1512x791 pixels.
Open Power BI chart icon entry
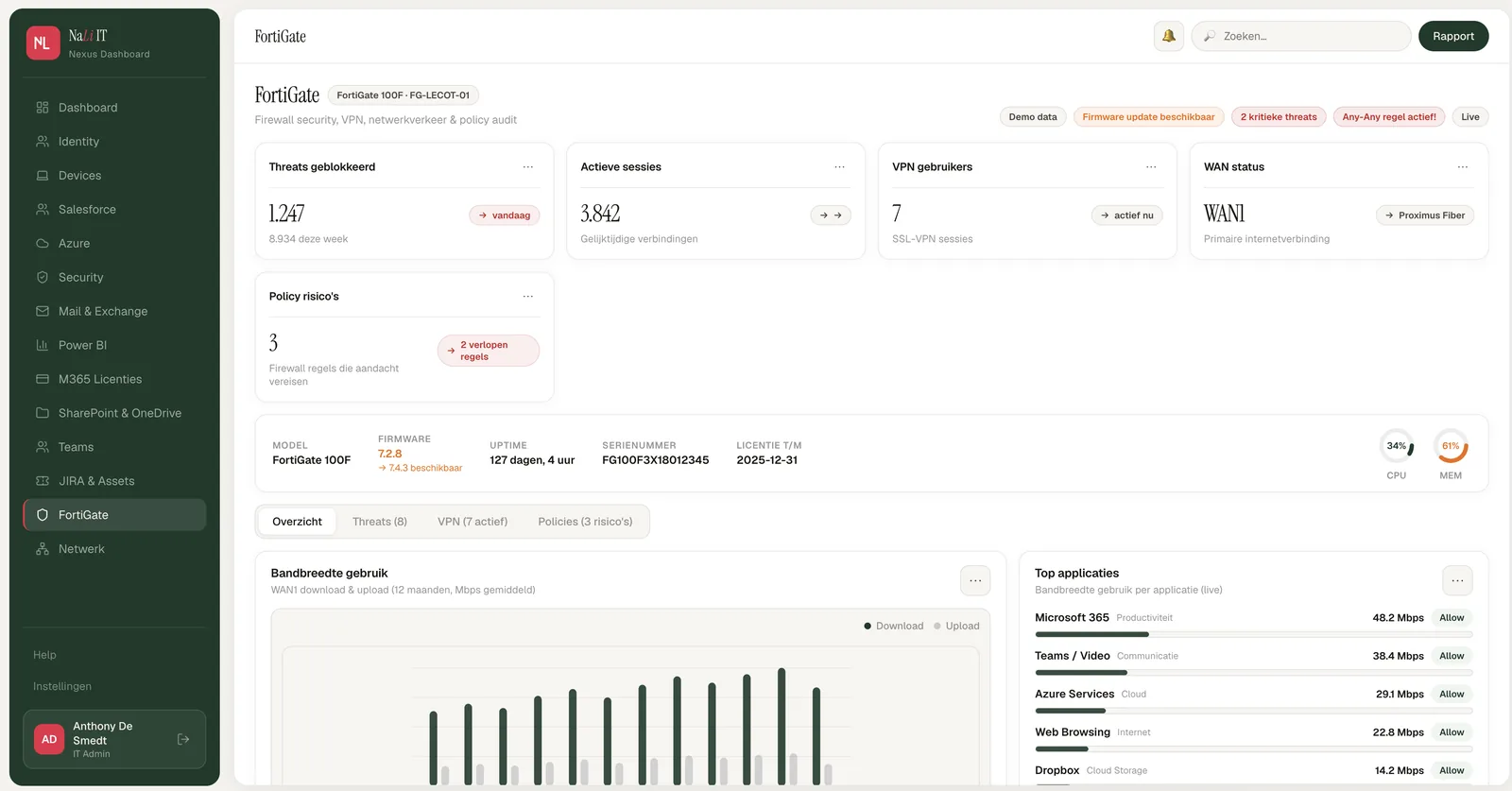pos(43,345)
